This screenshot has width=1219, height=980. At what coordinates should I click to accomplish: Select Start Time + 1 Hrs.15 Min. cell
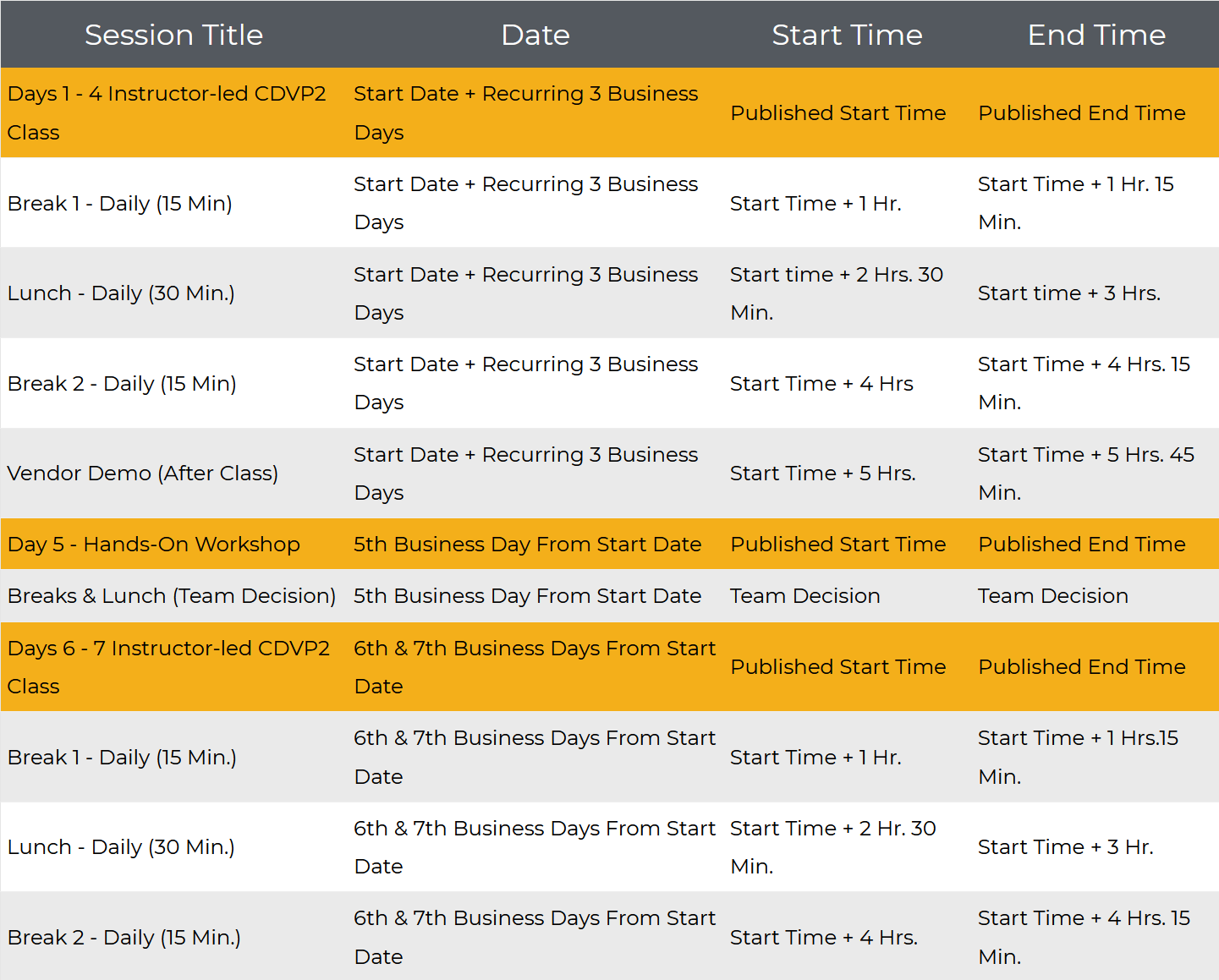click(1078, 757)
